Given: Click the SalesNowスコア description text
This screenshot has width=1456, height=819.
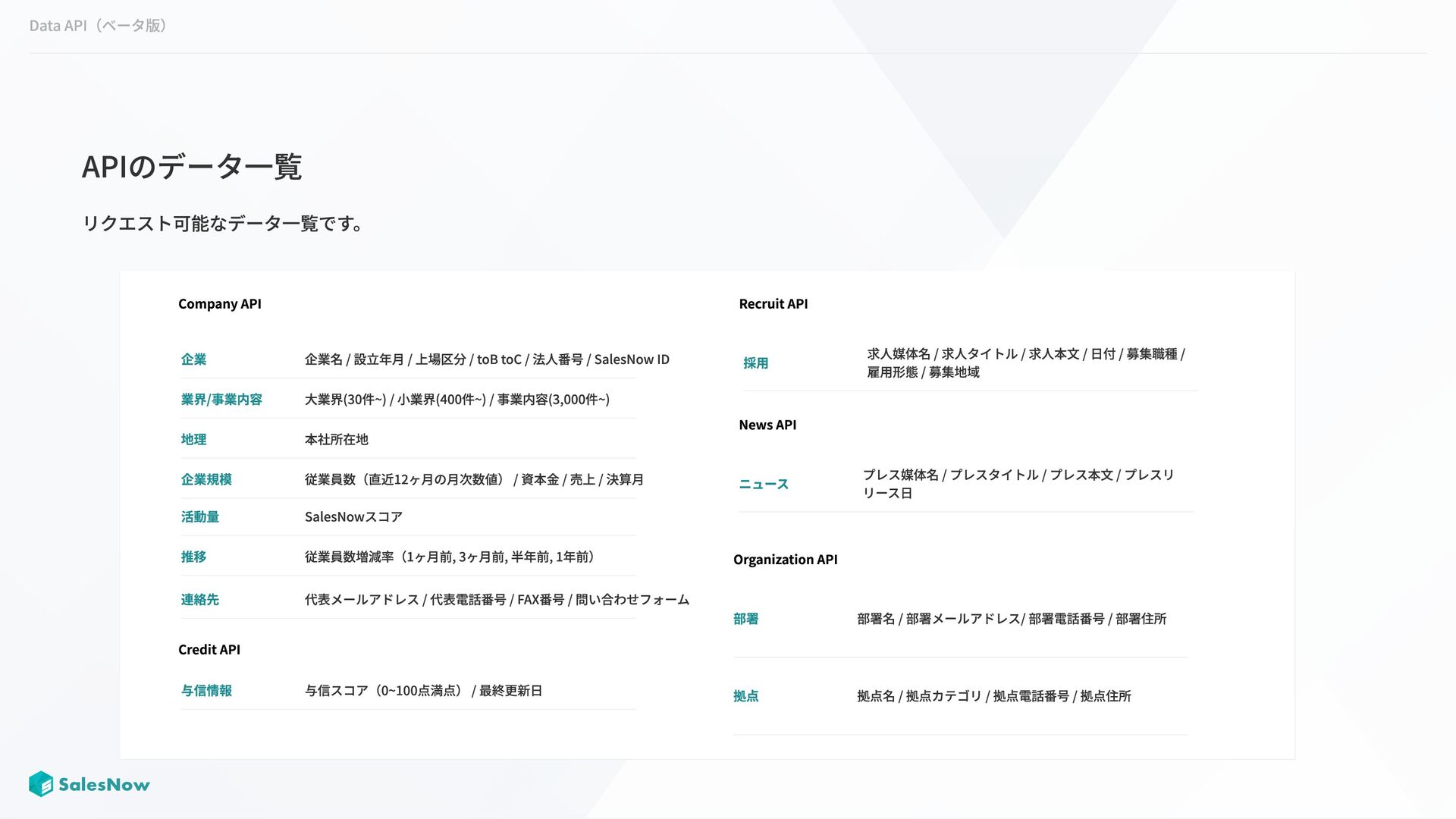Looking at the screenshot, I should (353, 517).
